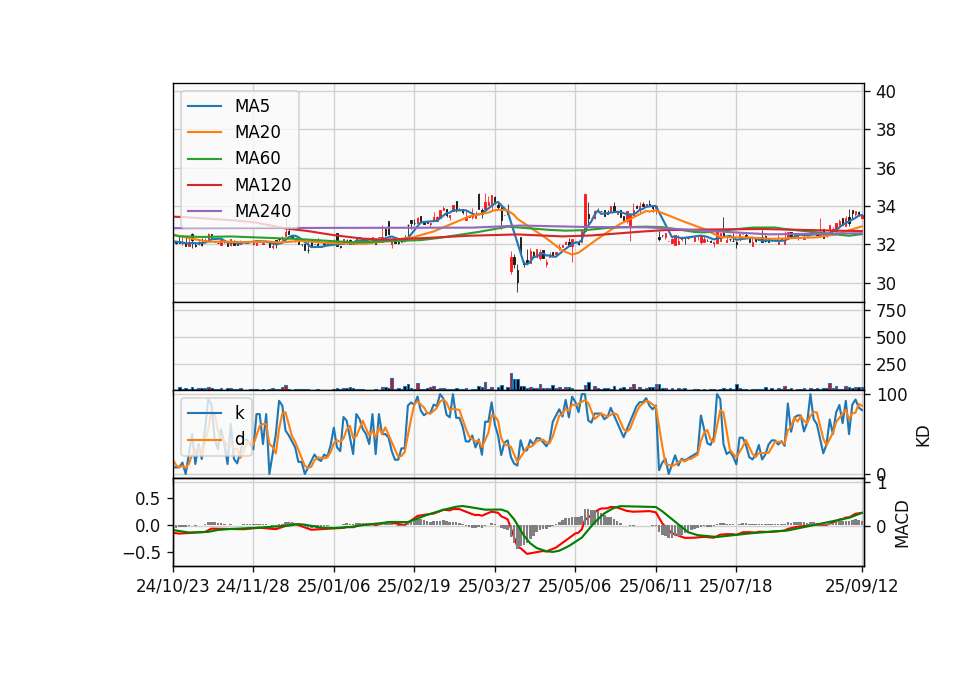Click the price axis value 32
This screenshot has height=690, width=960.
point(885,245)
